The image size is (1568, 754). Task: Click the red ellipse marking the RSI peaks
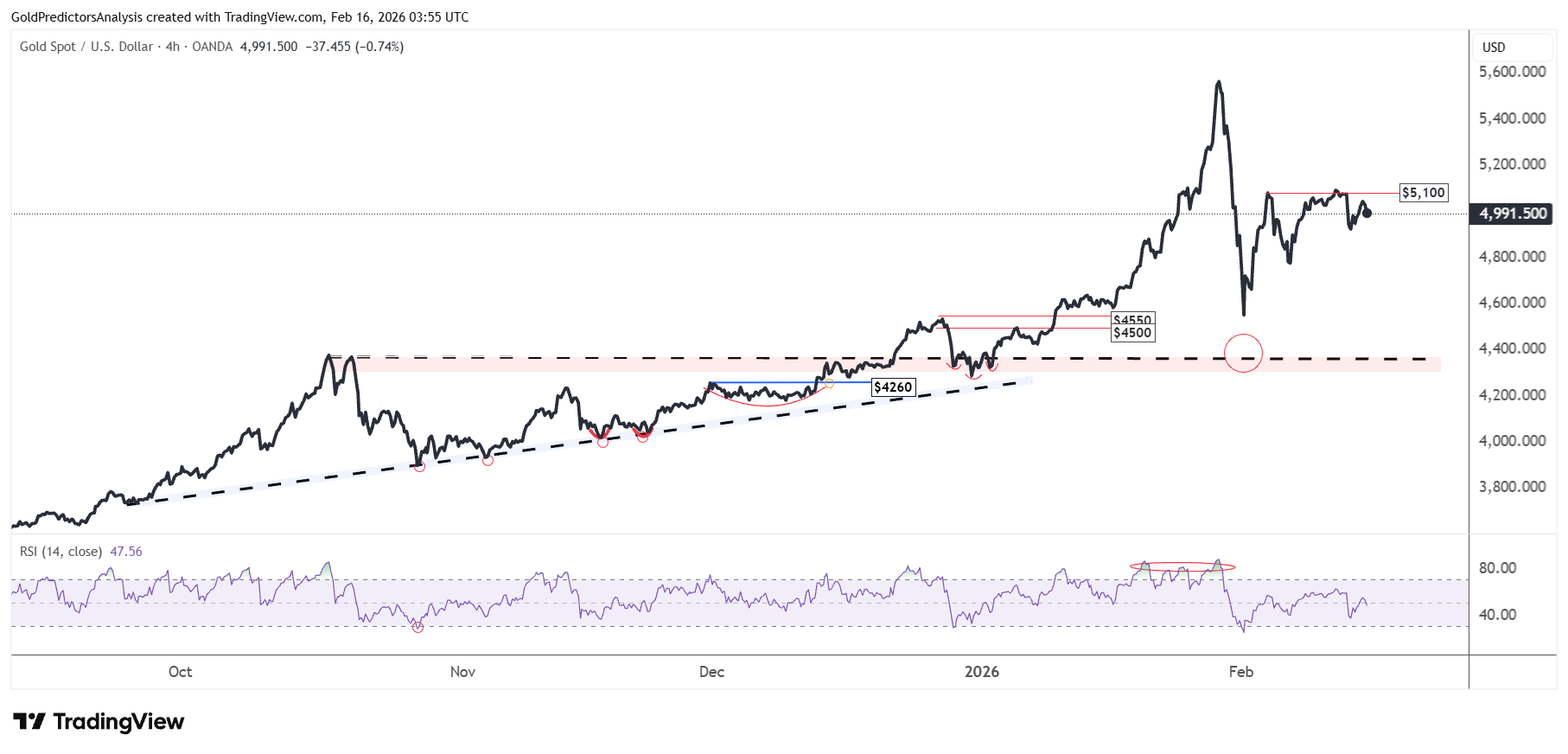[1182, 567]
